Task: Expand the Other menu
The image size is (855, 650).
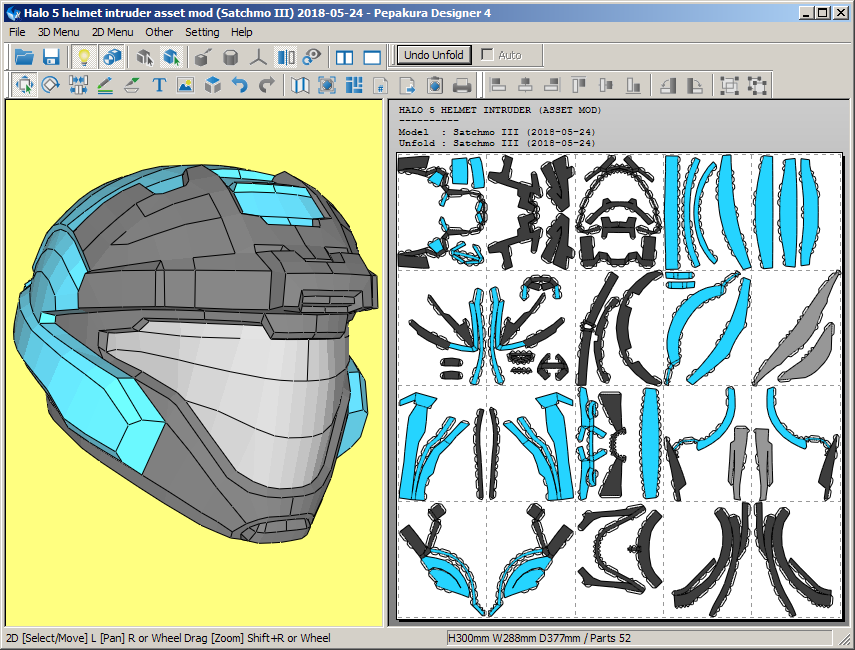Action: [159, 32]
